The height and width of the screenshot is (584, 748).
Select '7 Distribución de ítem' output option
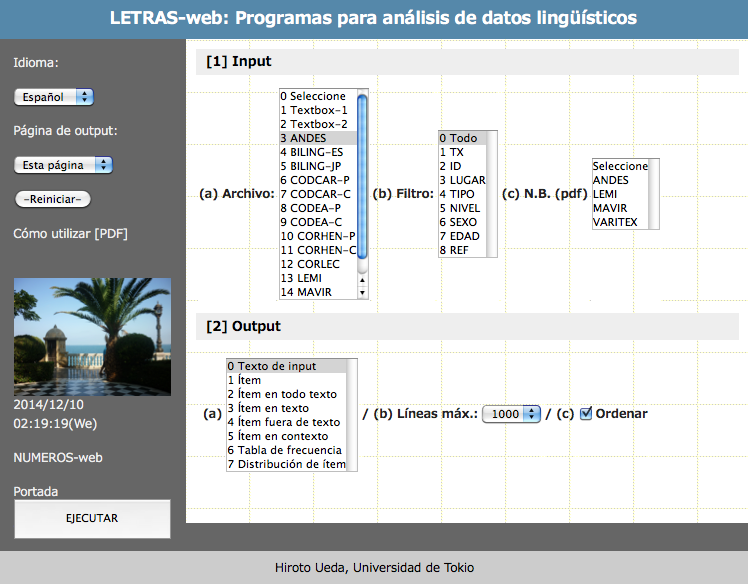coord(286,464)
